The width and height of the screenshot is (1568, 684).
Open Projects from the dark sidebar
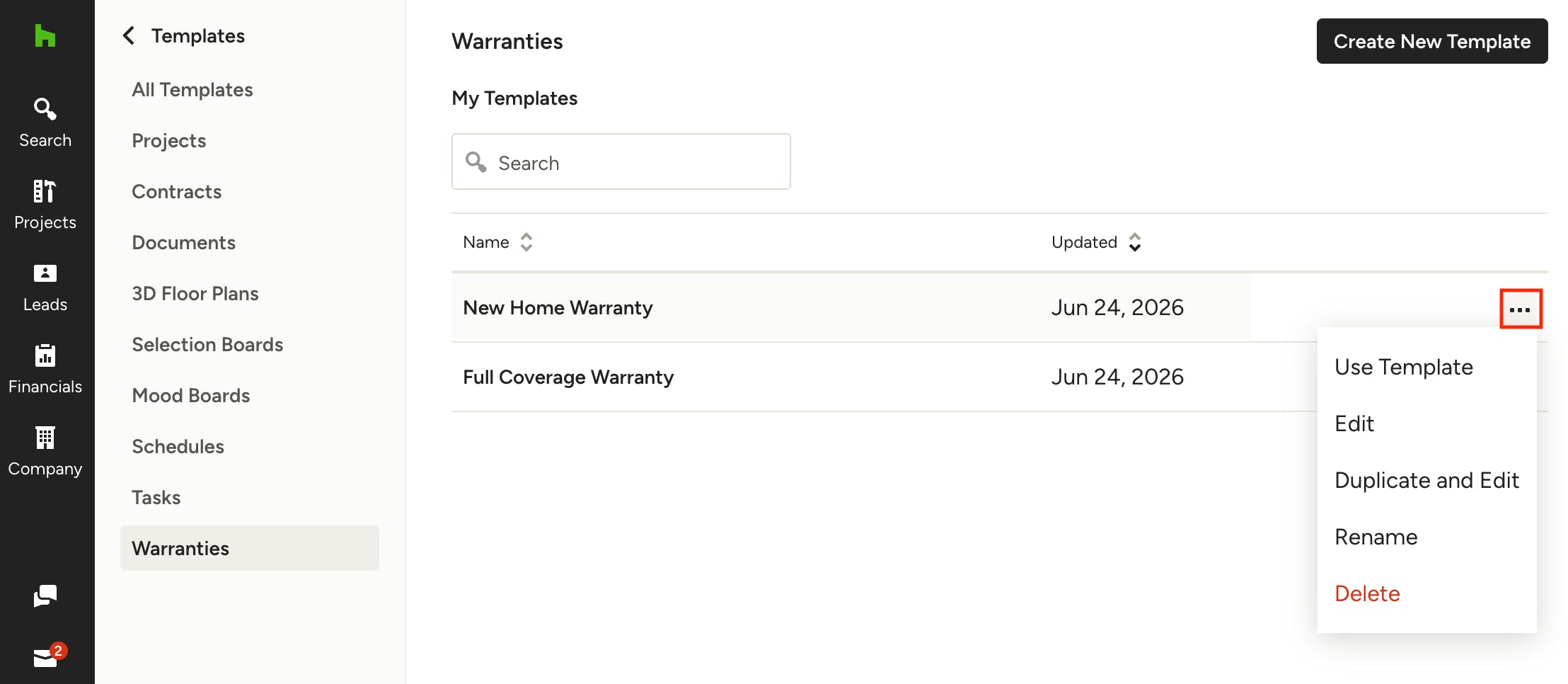point(45,205)
